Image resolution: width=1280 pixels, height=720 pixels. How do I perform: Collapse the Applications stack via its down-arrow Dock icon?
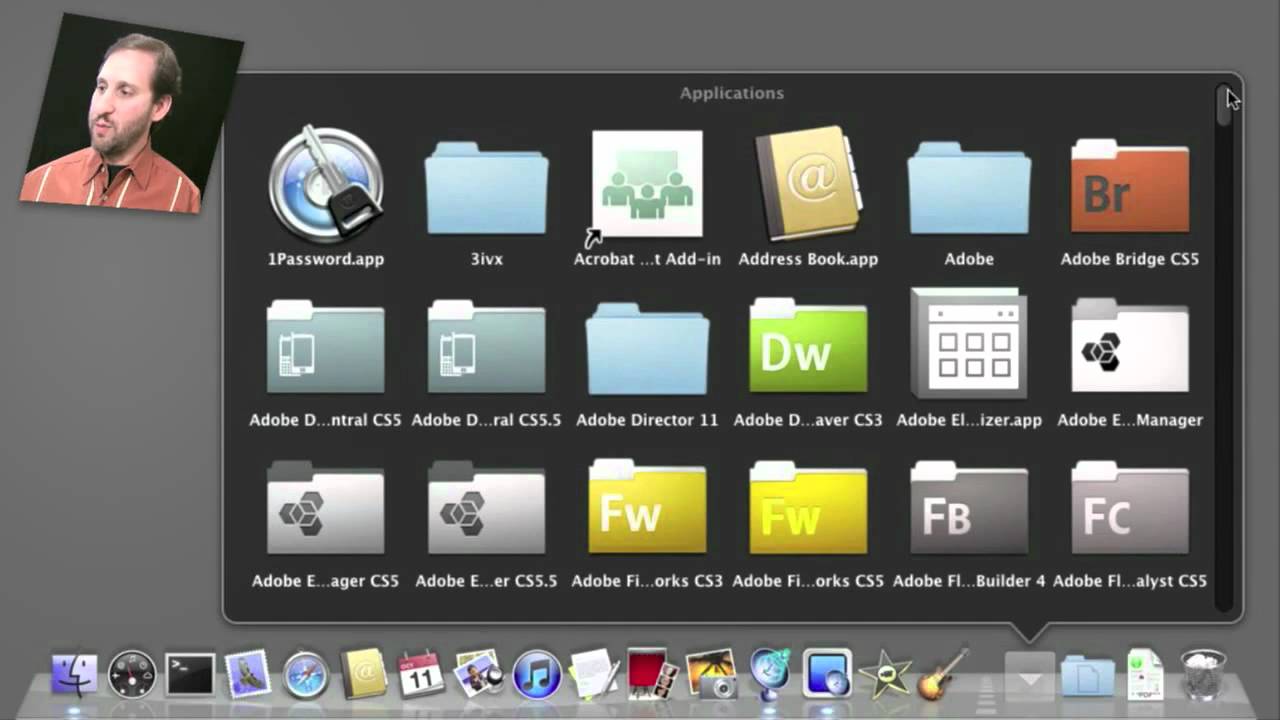pos(1030,676)
